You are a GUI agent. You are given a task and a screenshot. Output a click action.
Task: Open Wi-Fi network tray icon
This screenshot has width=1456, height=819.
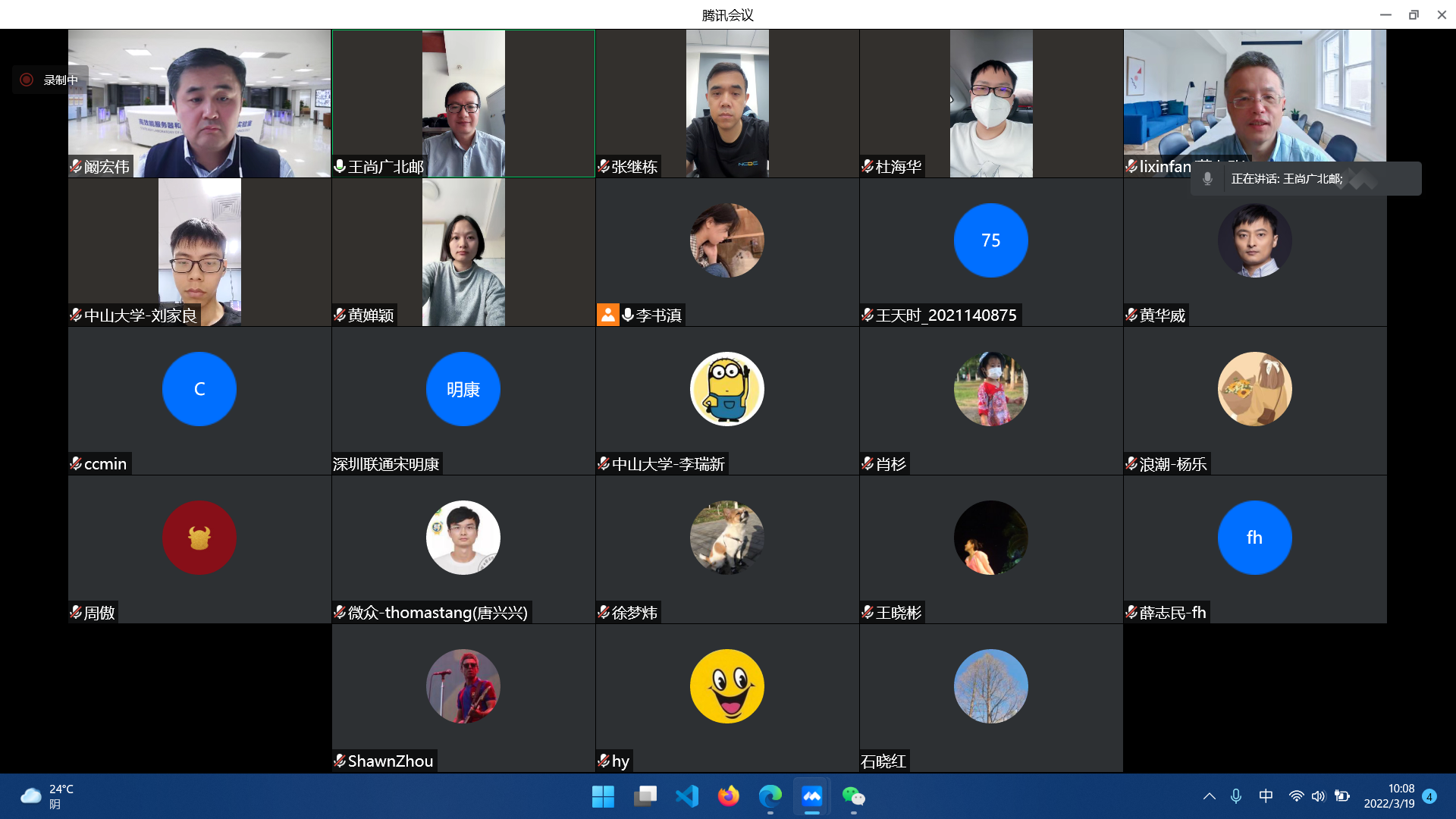tap(1296, 796)
